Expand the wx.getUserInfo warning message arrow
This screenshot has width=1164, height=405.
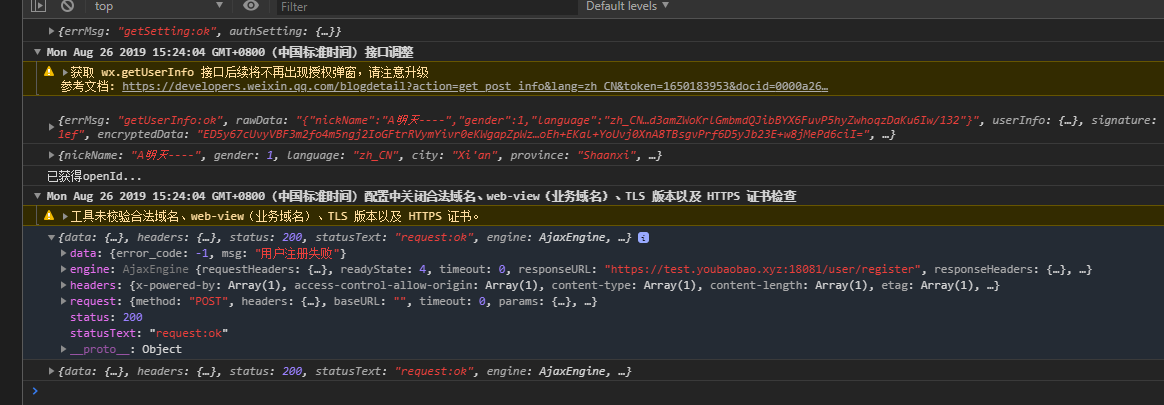(x=65, y=73)
